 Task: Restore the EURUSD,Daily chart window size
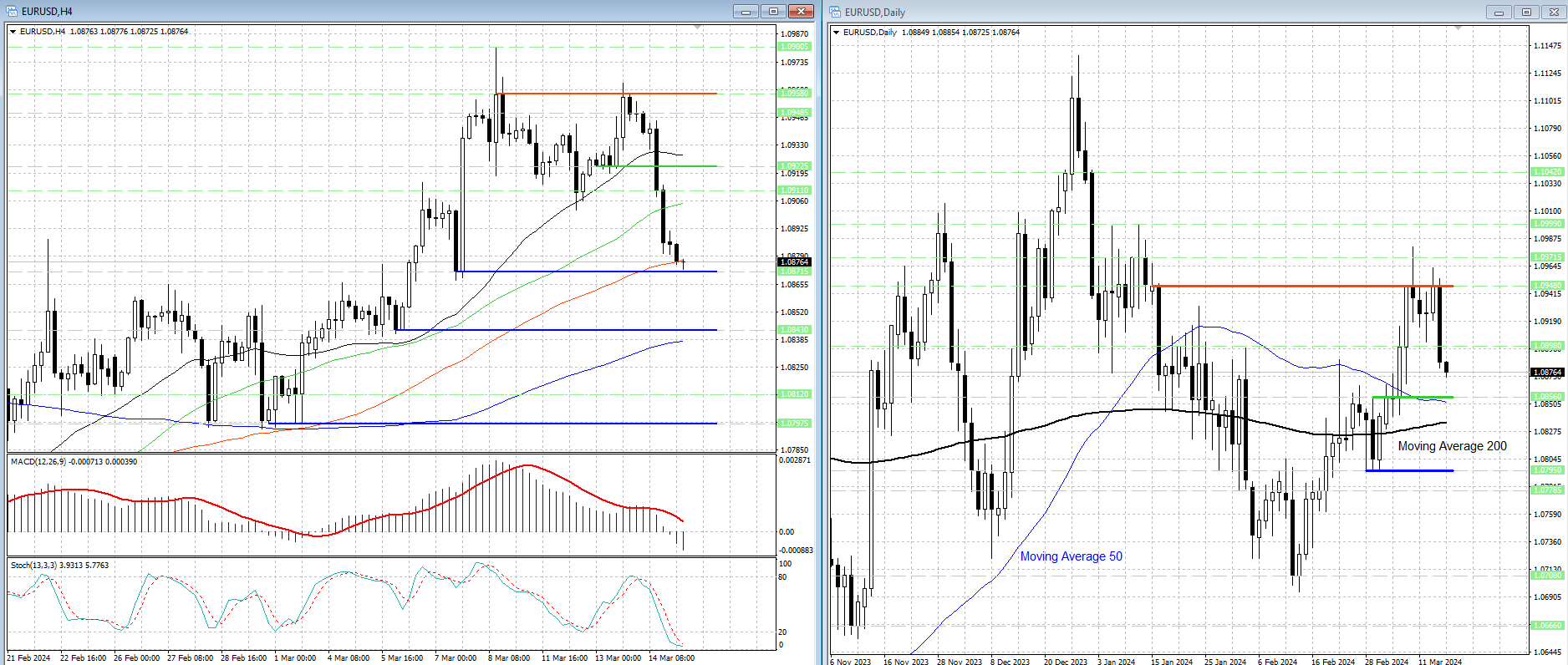click(1526, 12)
